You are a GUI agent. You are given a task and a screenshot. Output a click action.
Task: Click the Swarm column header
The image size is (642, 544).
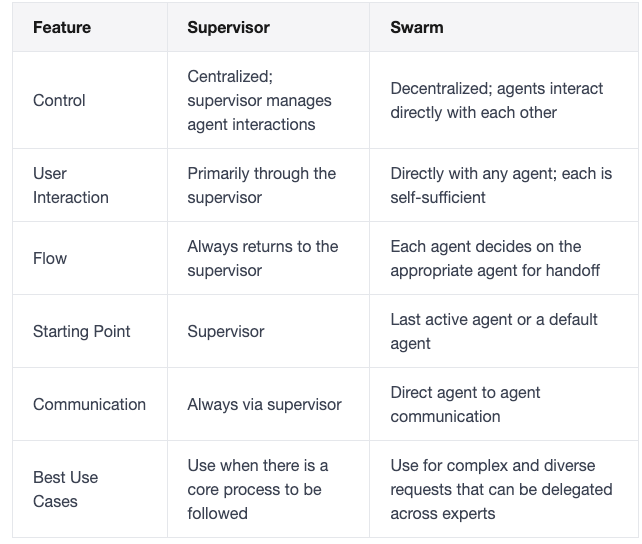coord(416,27)
